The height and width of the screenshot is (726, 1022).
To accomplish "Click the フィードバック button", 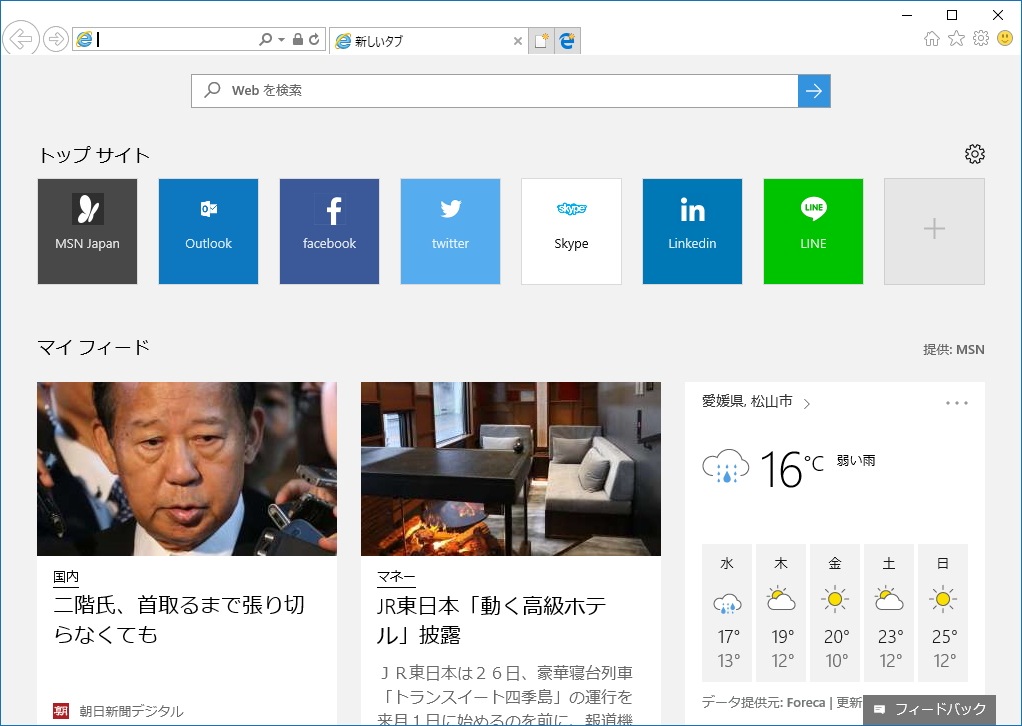I will (x=931, y=708).
